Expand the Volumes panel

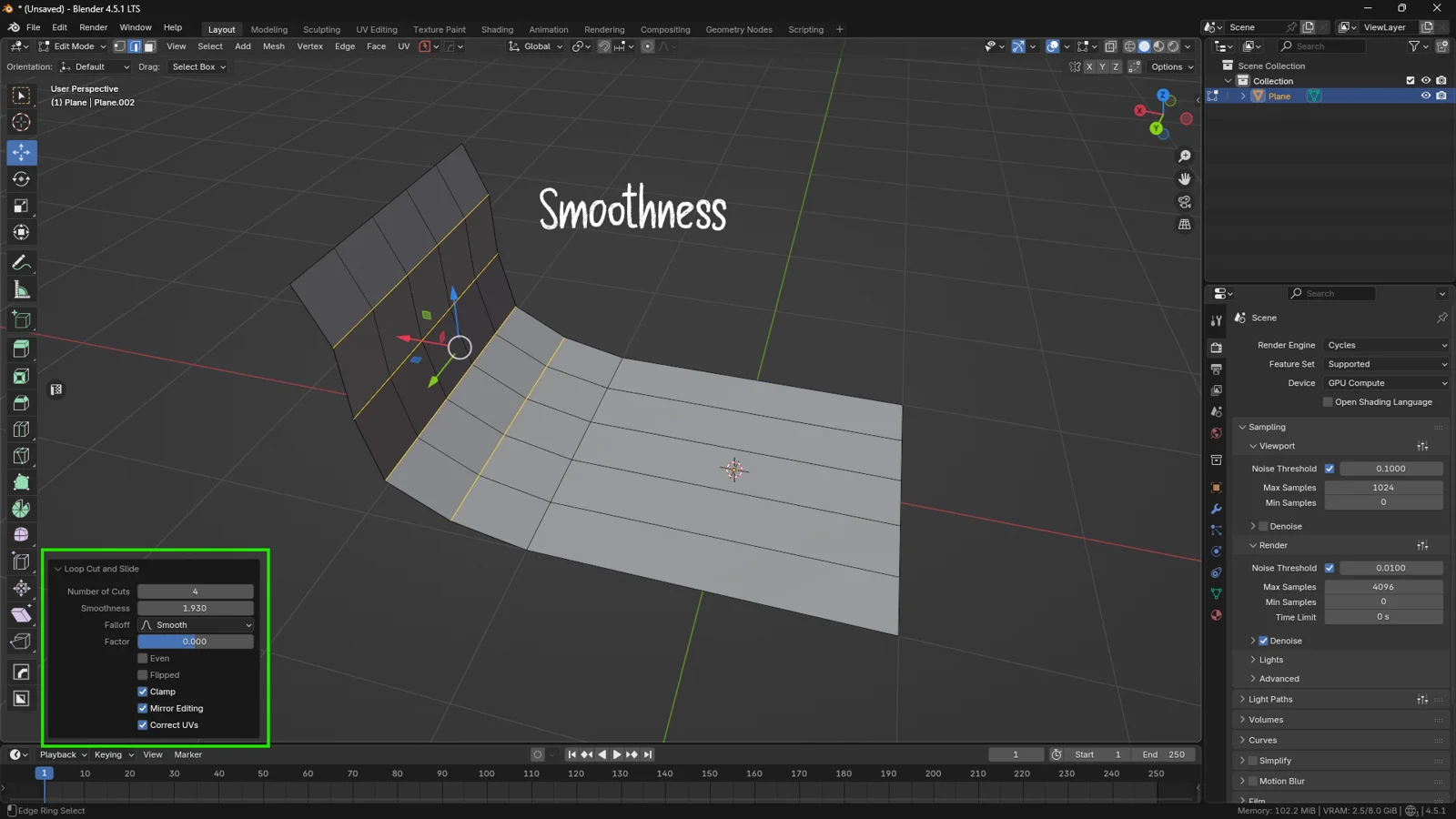point(1266,720)
